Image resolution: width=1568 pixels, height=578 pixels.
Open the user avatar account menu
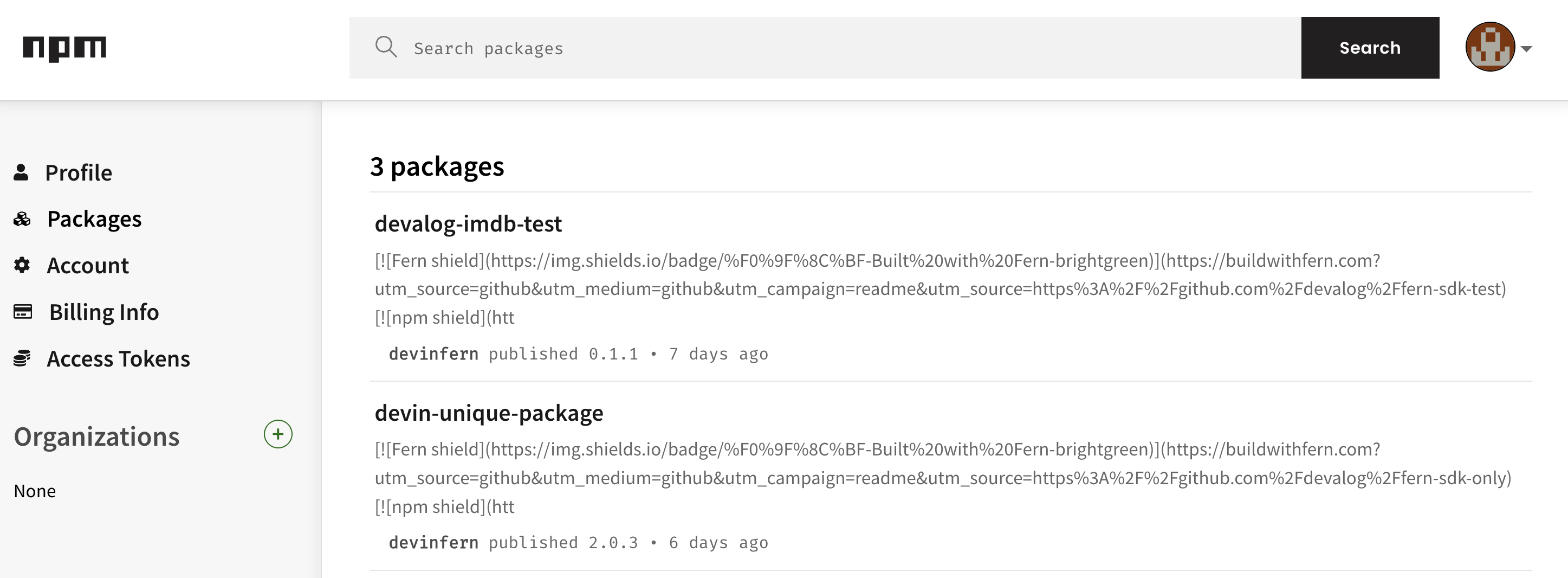point(1489,48)
